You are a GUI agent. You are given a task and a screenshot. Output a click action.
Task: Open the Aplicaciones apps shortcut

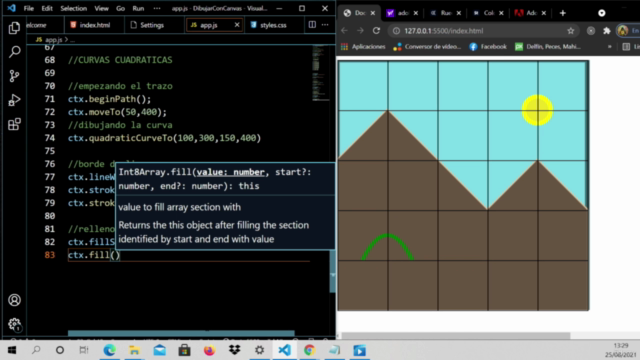(363, 47)
